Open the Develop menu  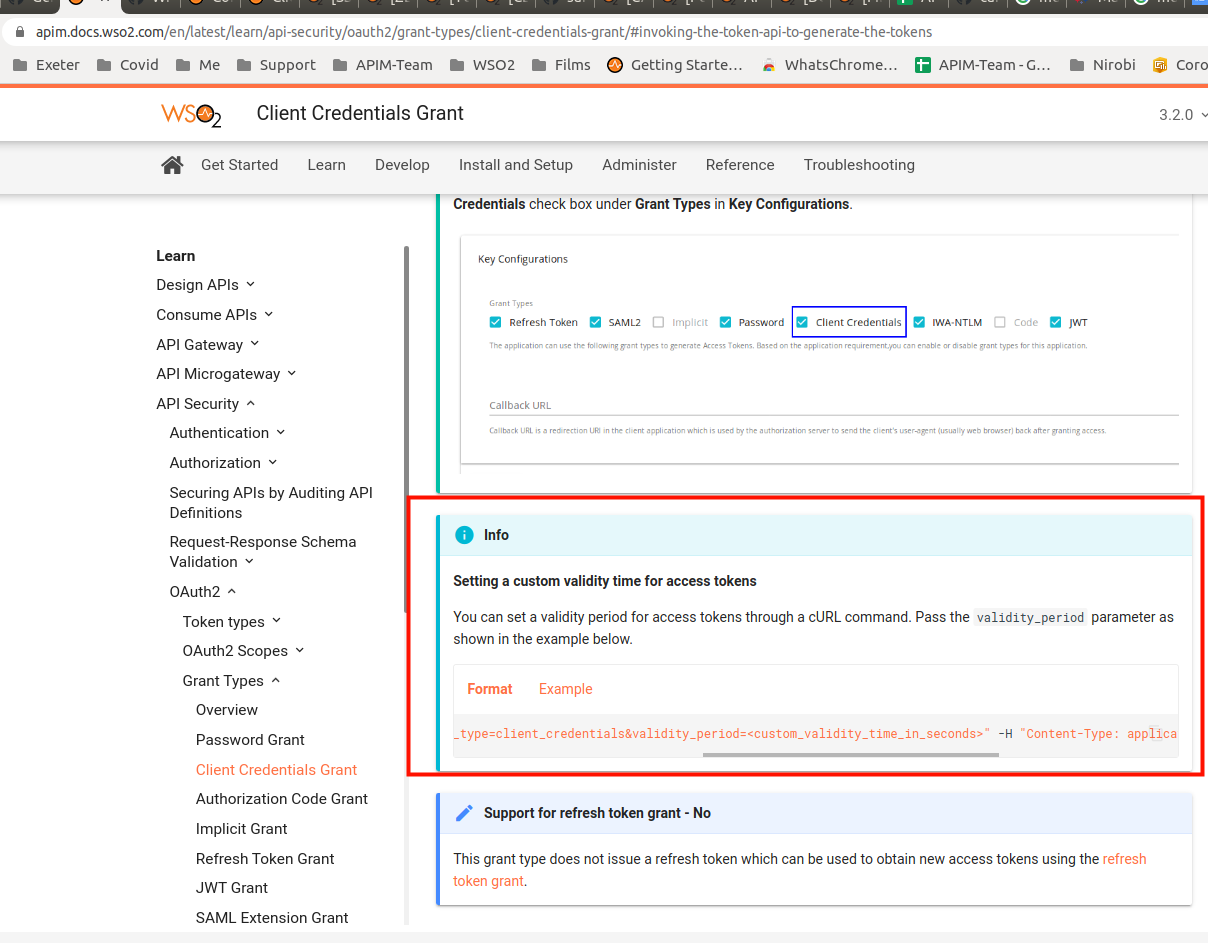pos(402,165)
